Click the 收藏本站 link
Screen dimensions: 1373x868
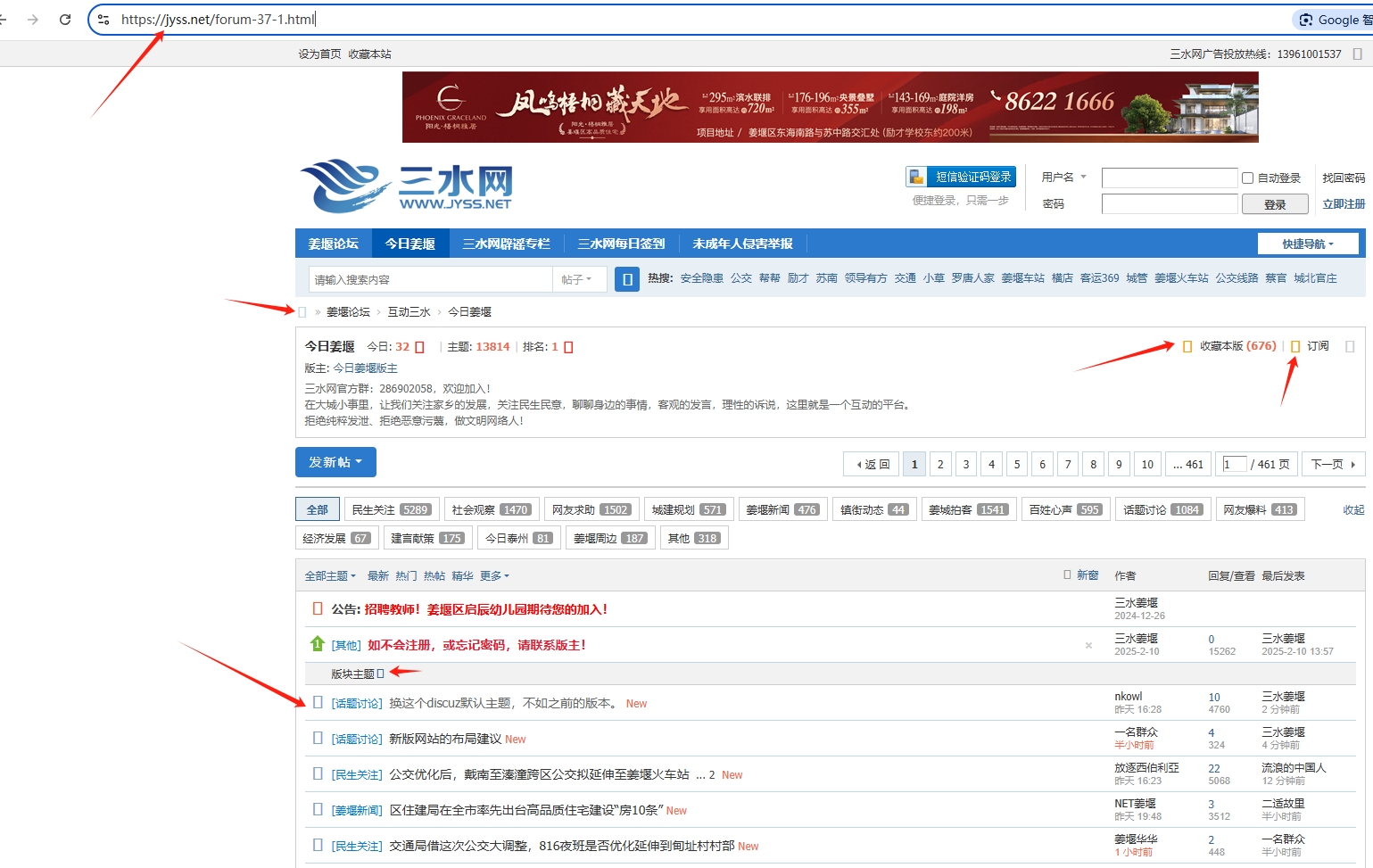point(369,54)
